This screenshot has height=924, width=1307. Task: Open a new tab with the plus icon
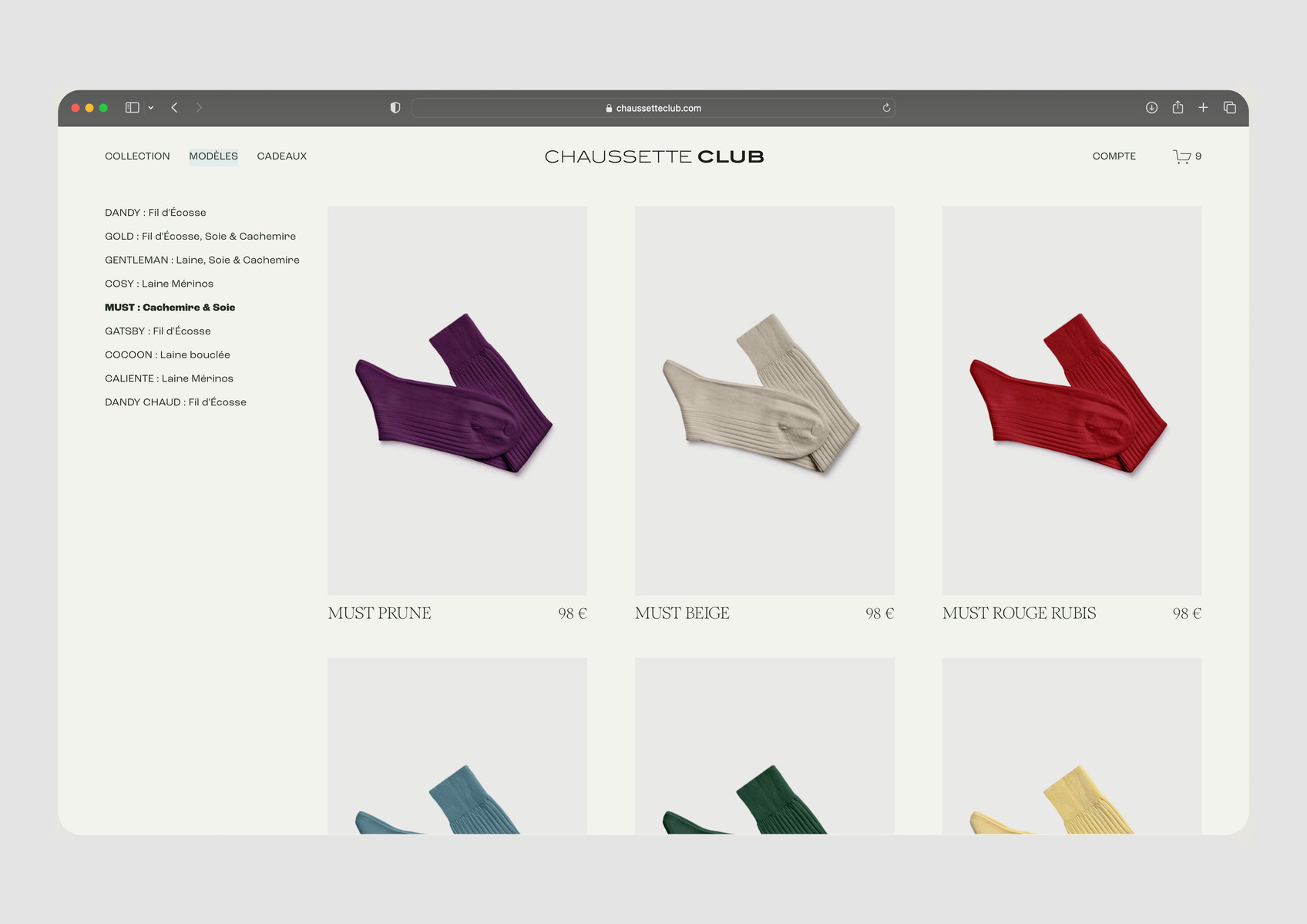click(1203, 108)
